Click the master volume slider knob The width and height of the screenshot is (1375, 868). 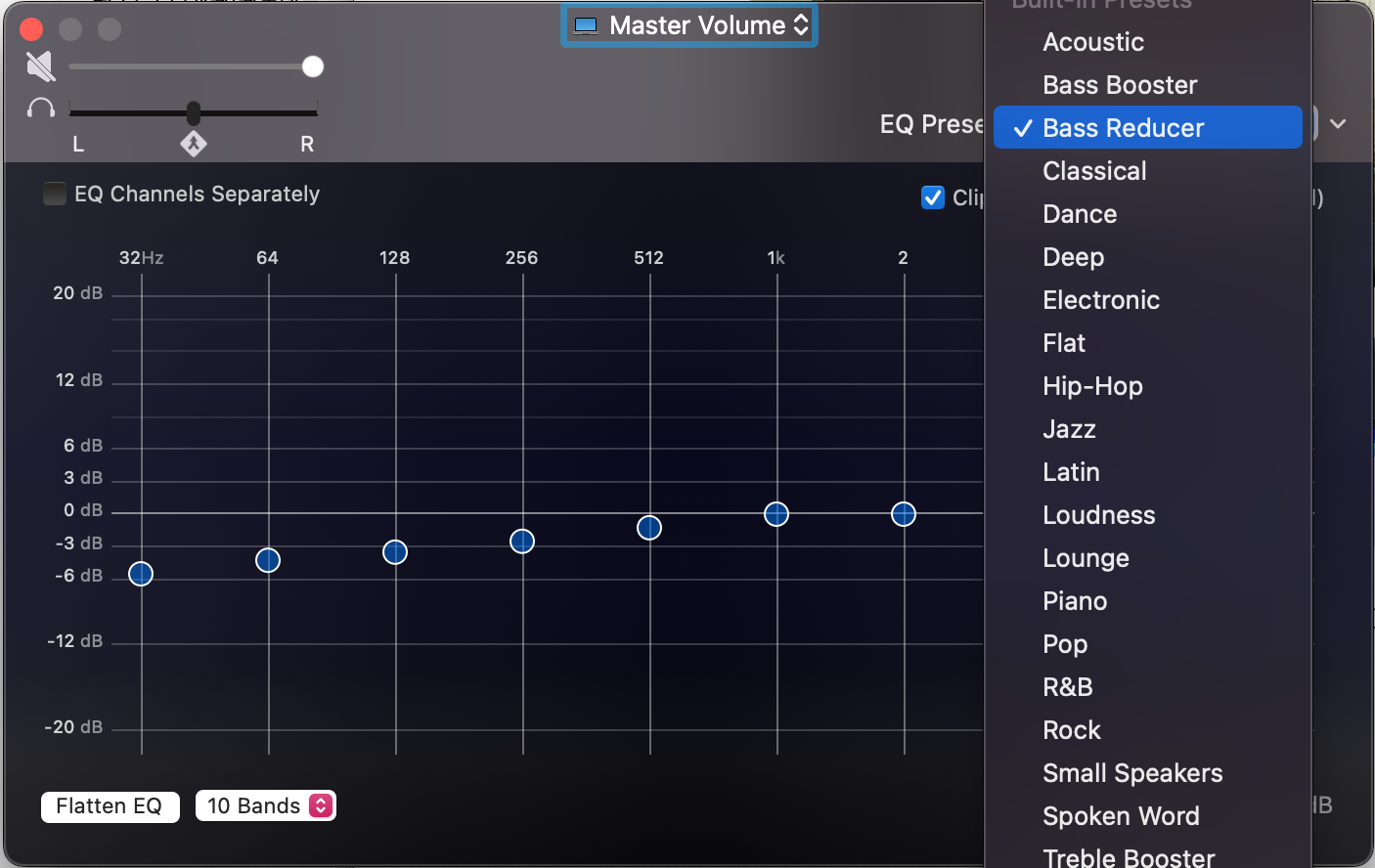click(313, 66)
